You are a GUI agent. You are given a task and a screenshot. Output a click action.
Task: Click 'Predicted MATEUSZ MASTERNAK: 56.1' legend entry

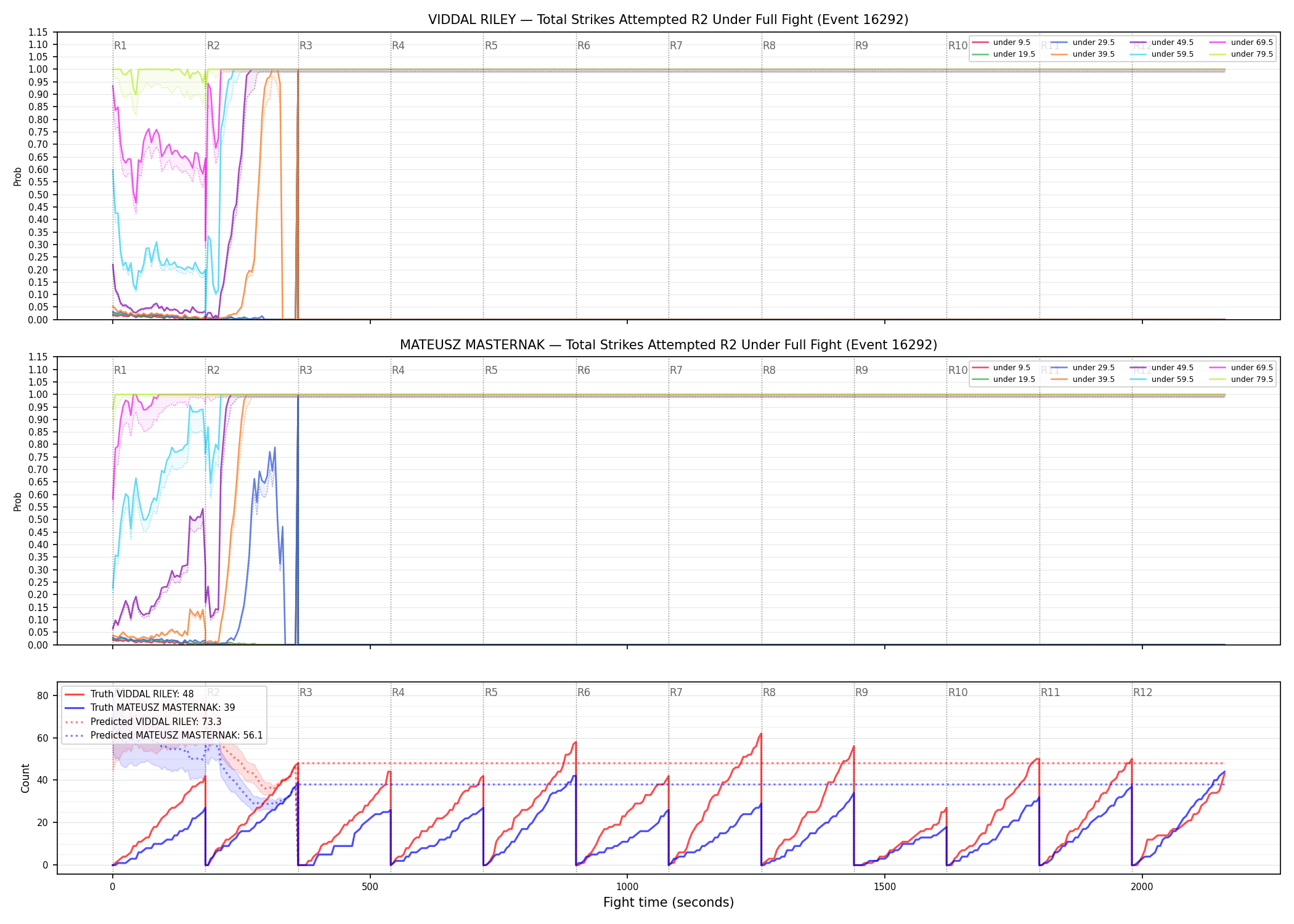164,736
